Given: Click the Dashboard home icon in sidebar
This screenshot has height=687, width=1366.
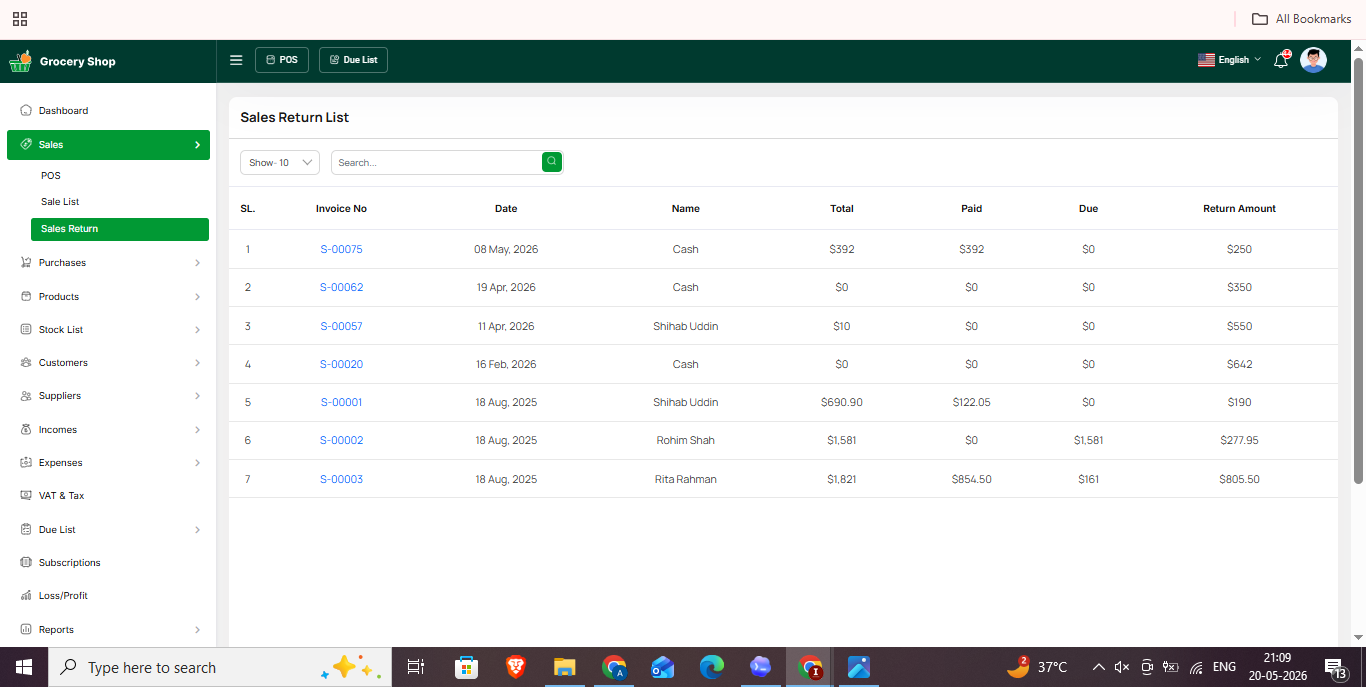Looking at the screenshot, I should (26, 111).
